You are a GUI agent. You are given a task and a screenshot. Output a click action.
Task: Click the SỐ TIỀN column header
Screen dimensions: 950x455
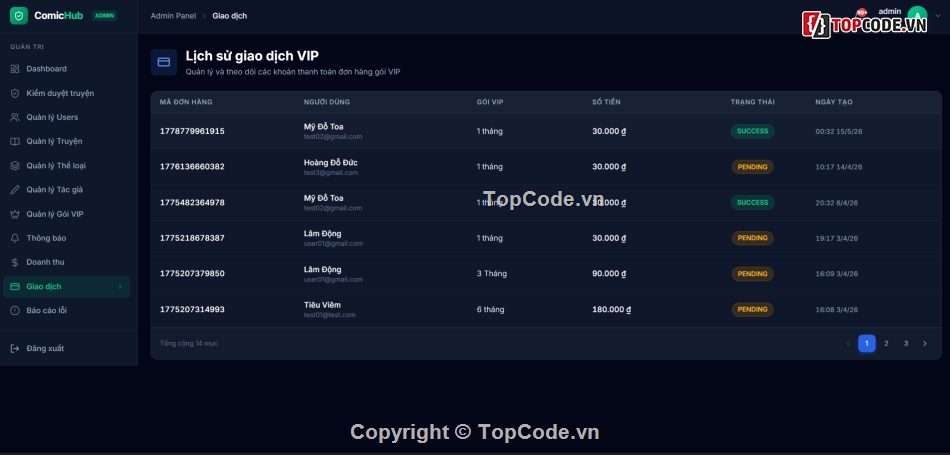point(606,102)
